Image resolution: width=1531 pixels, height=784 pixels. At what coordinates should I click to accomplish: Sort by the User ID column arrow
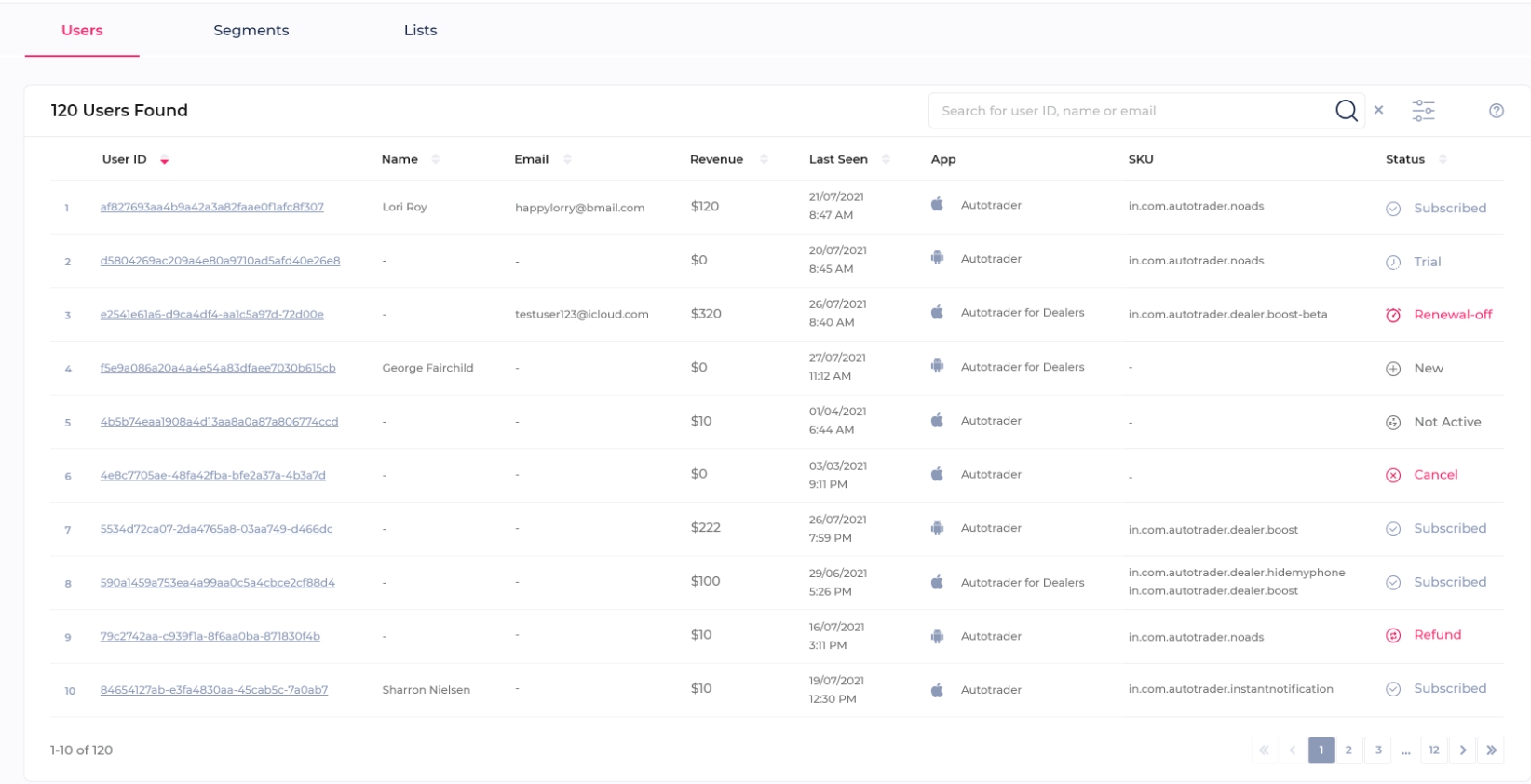coord(165,161)
